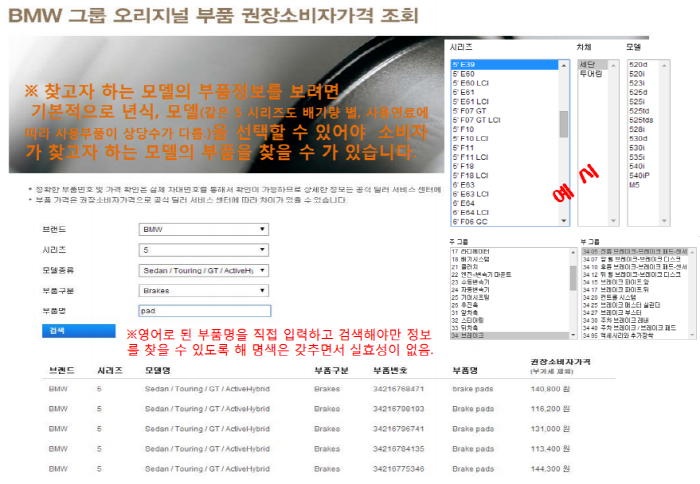Select 22 엔진-변속기 마운트 in main group list
Viewport: 700px width, 484px height.
click(510, 275)
